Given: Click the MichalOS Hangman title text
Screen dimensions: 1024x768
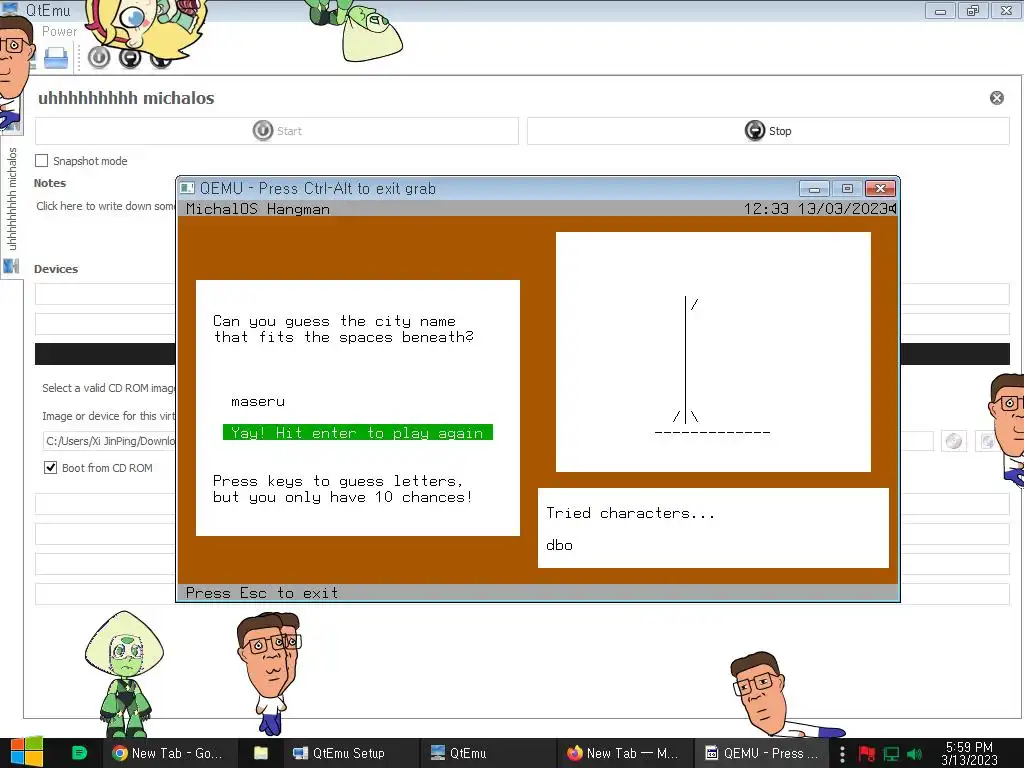Looking at the screenshot, I should (257, 209).
